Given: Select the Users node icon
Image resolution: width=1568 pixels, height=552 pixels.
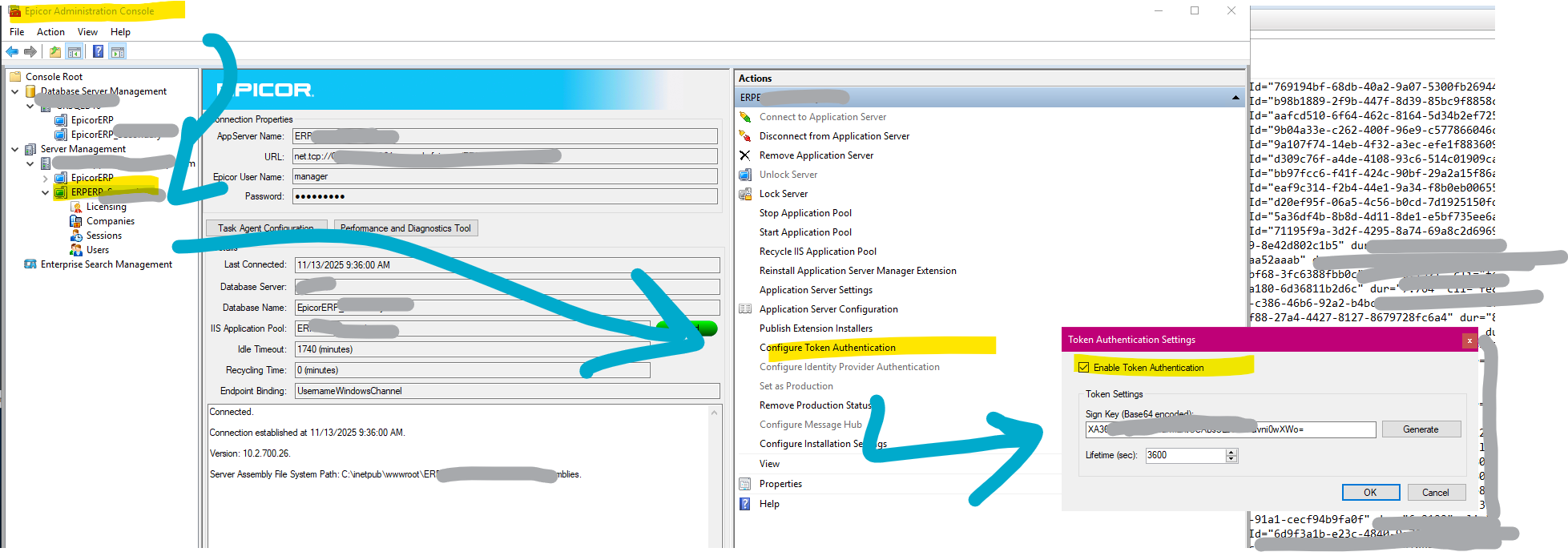Looking at the screenshot, I should click(76, 250).
